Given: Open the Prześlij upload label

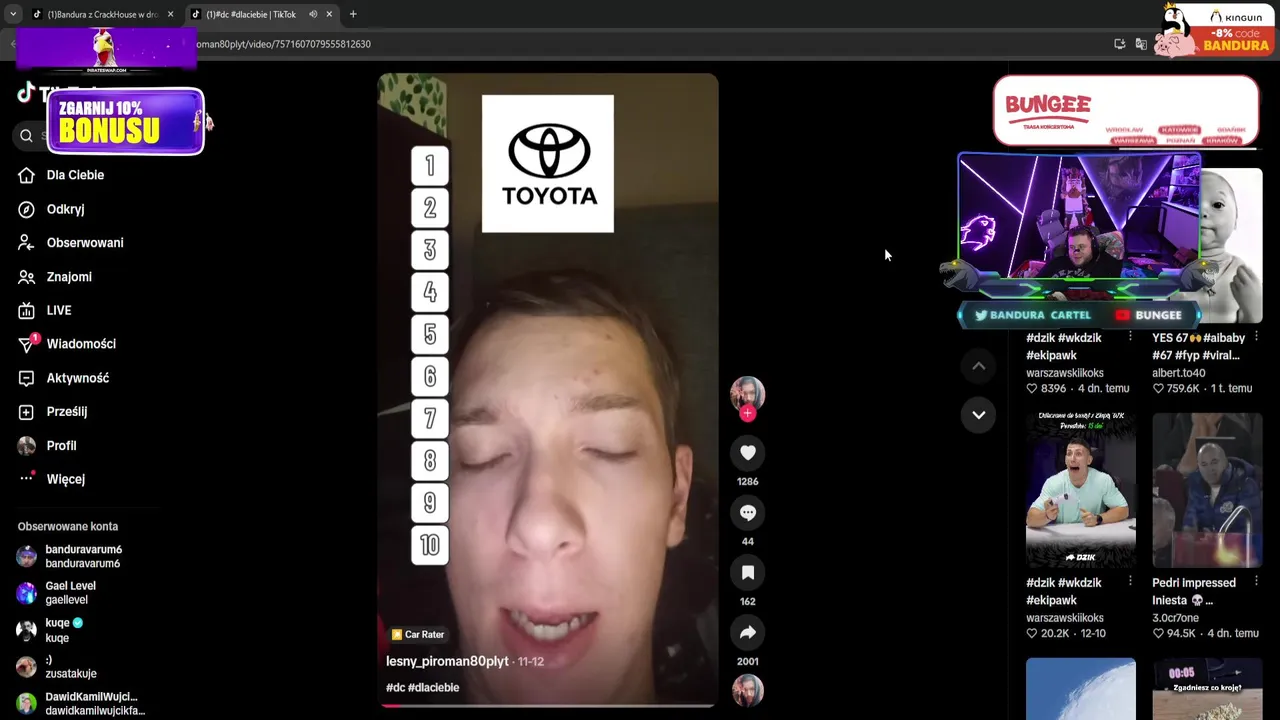Looking at the screenshot, I should [67, 412].
